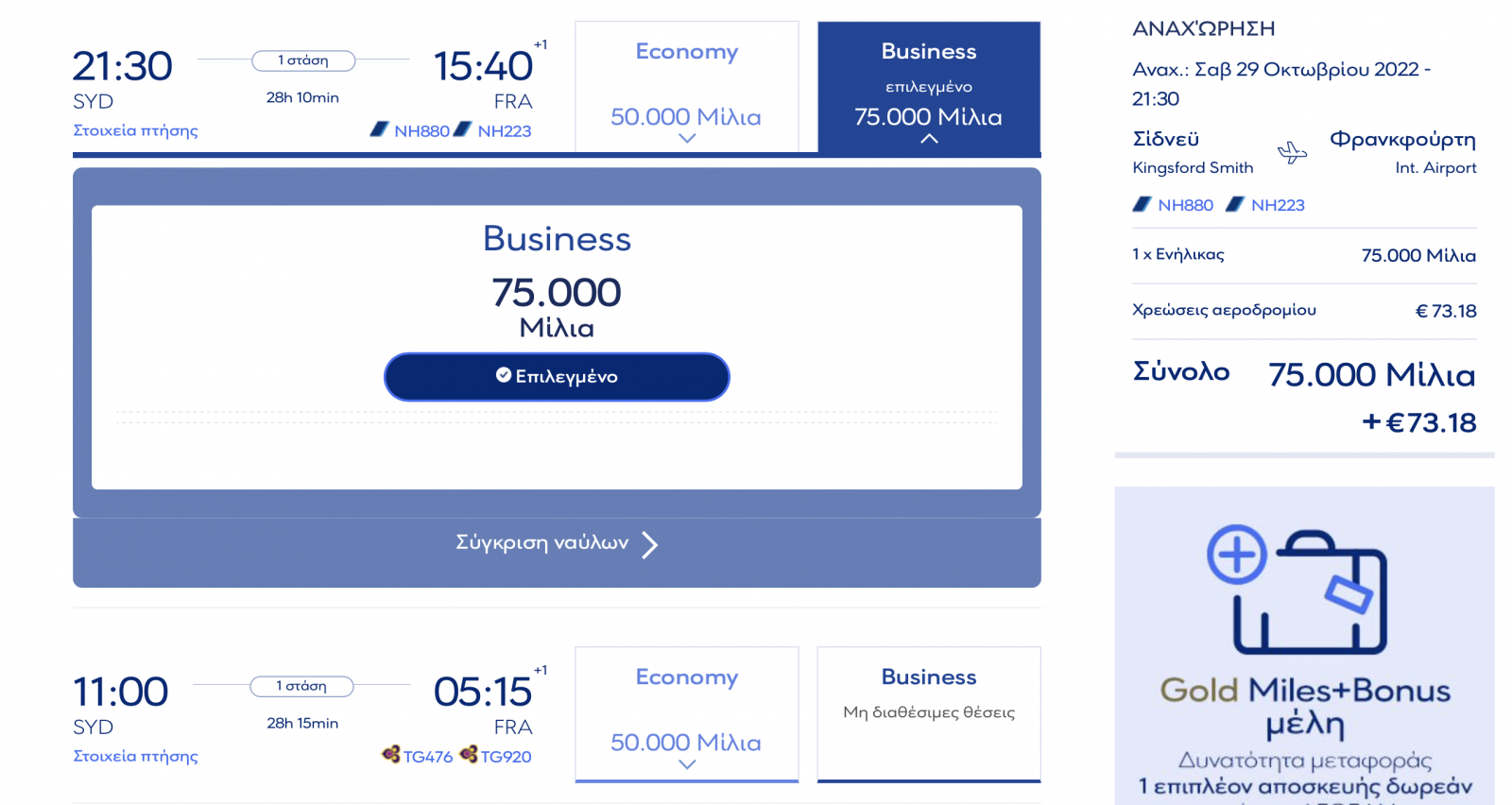The width and height of the screenshot is (1512, 805).
Task: Open Στοιχεία πτήσης for the 11:00 flight
Action: pyautogui.click(x=135, y=756)
